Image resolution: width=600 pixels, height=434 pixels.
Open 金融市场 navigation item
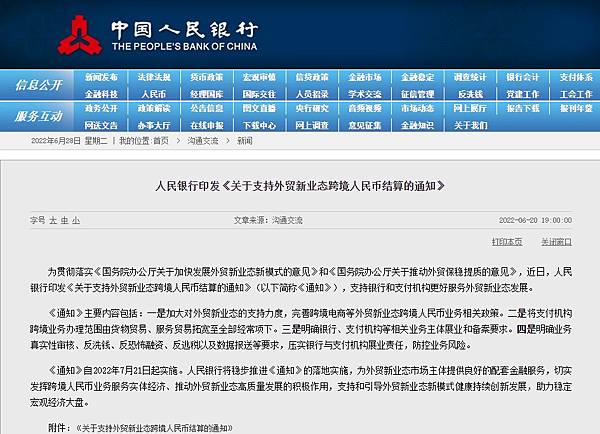[x=365, y=77]
